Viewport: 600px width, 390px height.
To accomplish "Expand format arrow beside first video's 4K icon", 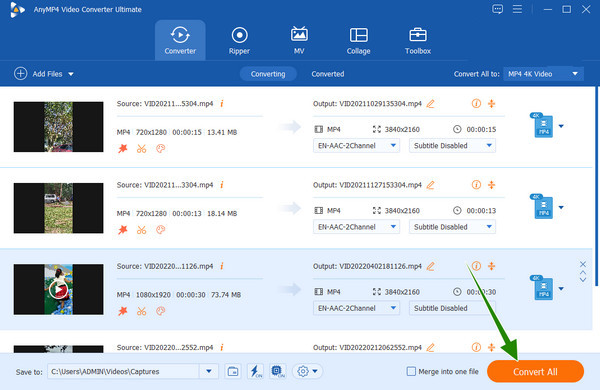I will point(561,126).
